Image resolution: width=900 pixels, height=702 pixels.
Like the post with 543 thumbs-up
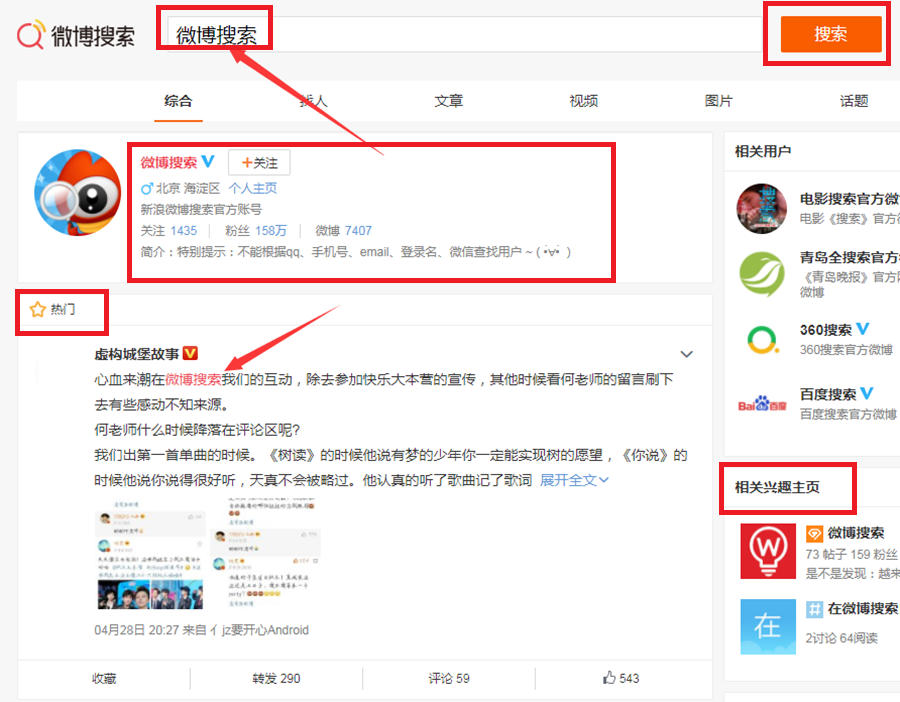(x=621, y=678)
